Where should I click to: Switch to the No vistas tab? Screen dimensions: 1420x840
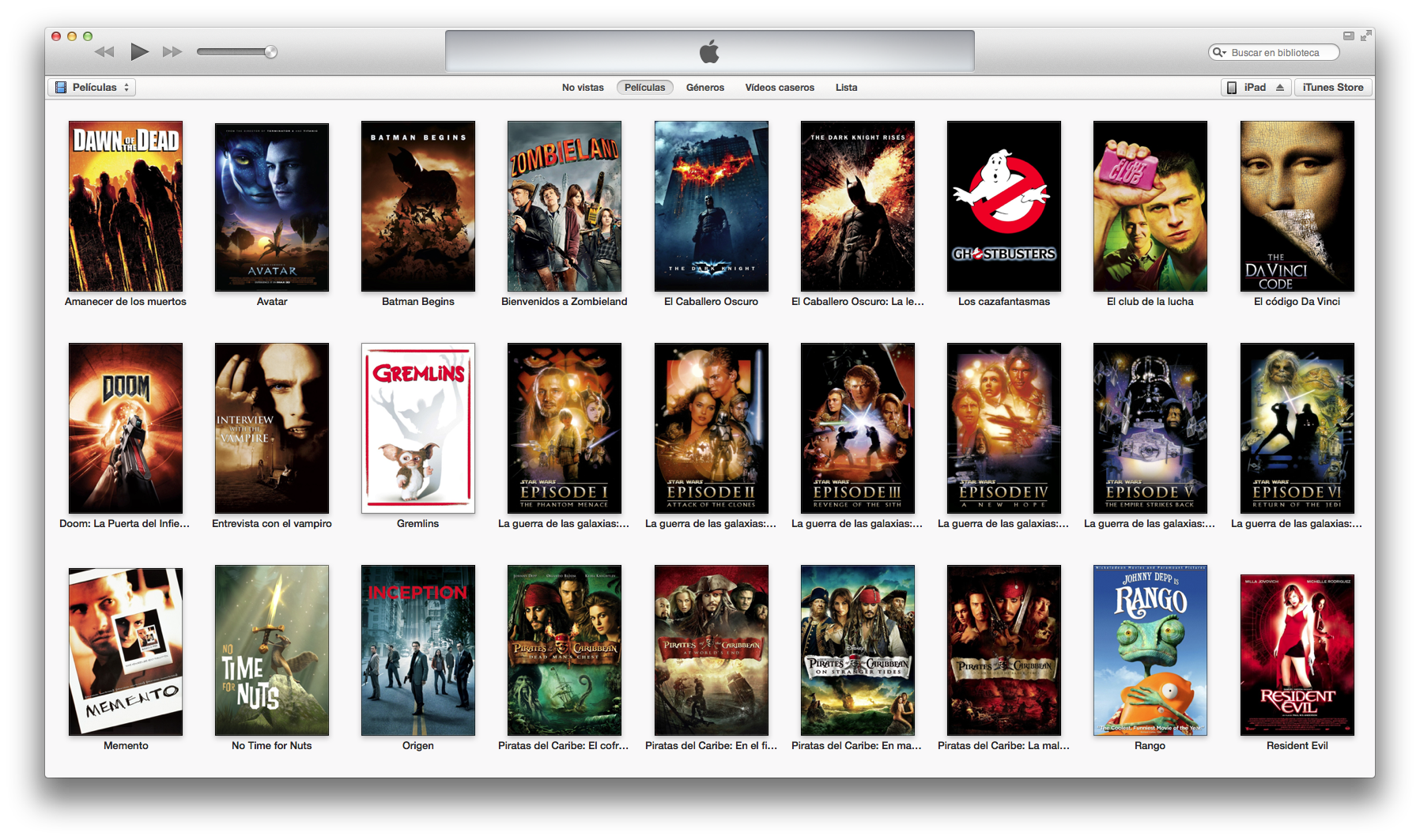(583, 88)
